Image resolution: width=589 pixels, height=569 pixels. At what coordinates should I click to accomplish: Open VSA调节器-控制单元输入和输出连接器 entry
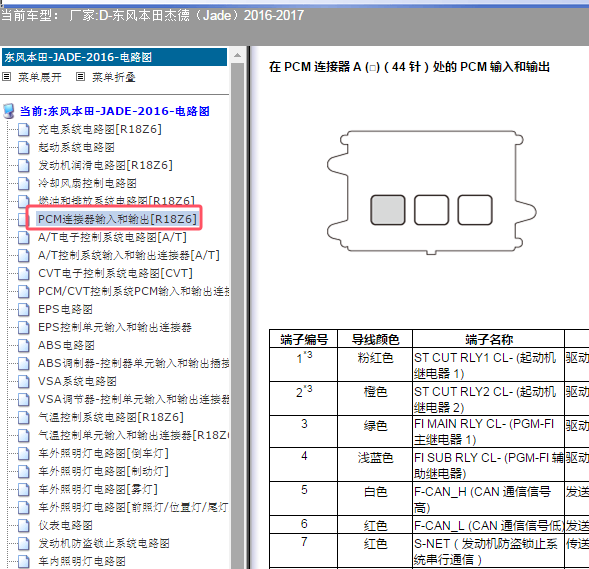(134, 400)
